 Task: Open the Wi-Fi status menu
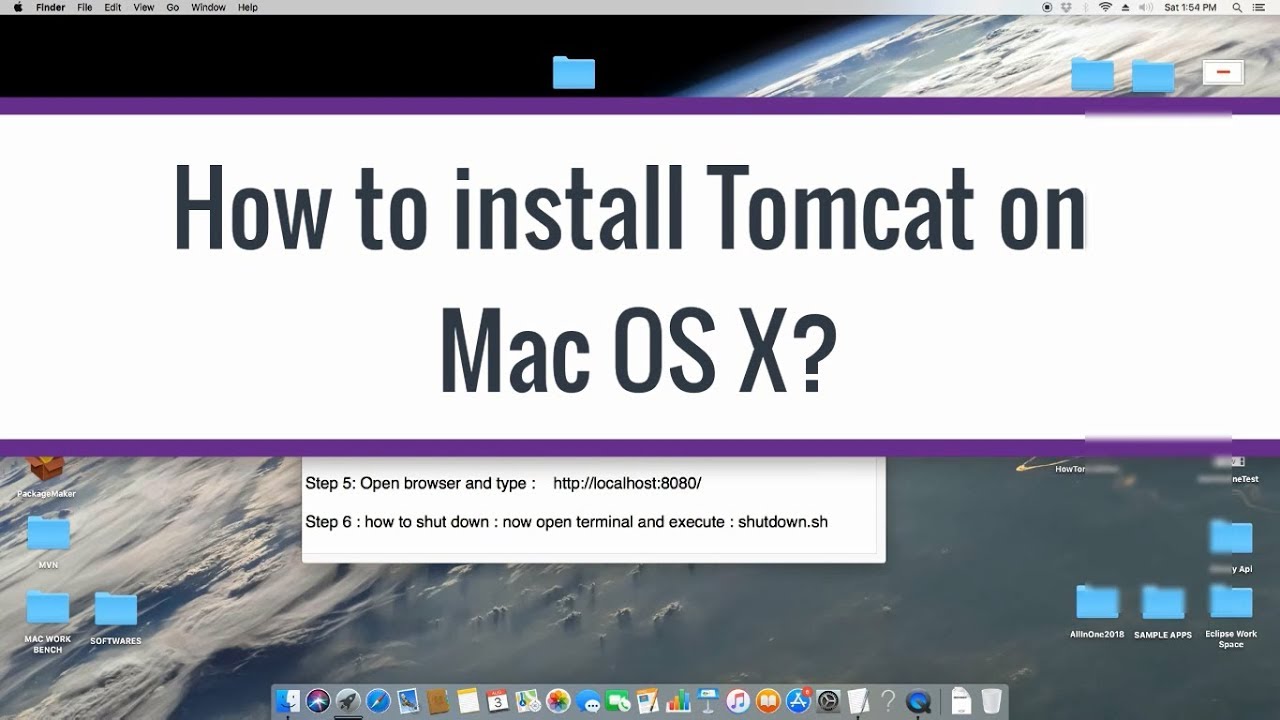click(x=1106, y=7)
